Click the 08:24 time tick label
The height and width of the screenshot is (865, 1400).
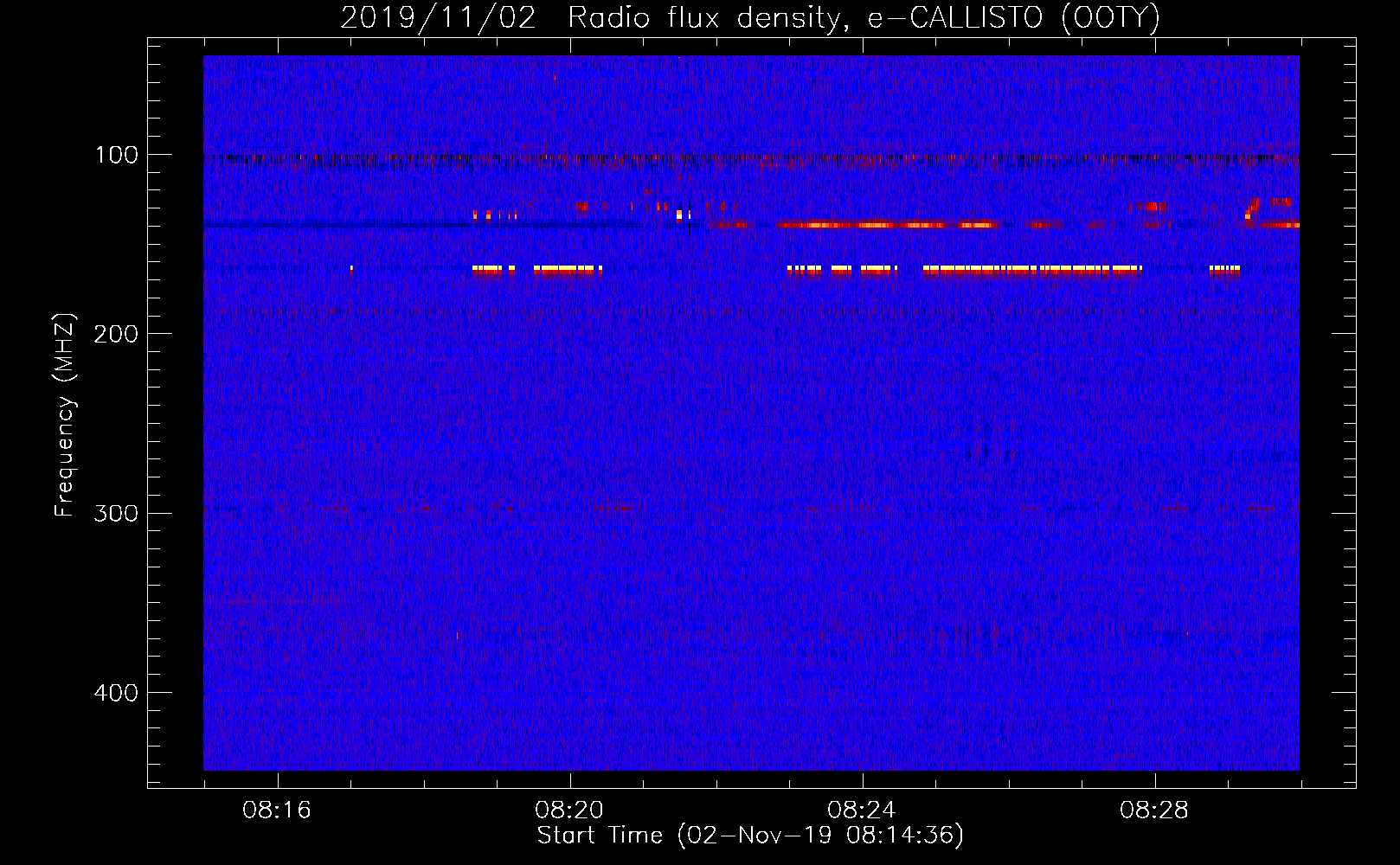tap(862, 811)
